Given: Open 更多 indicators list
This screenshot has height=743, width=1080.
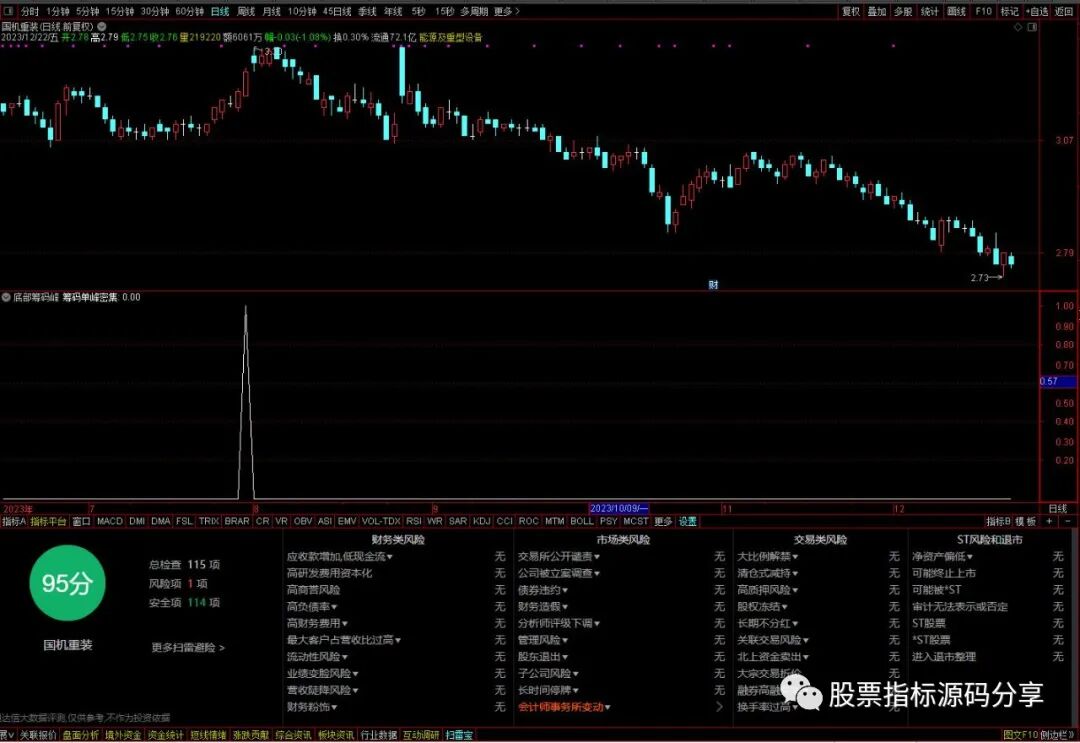Looking at the screenshot, I should pyautogui.click(x=663, y=522).
